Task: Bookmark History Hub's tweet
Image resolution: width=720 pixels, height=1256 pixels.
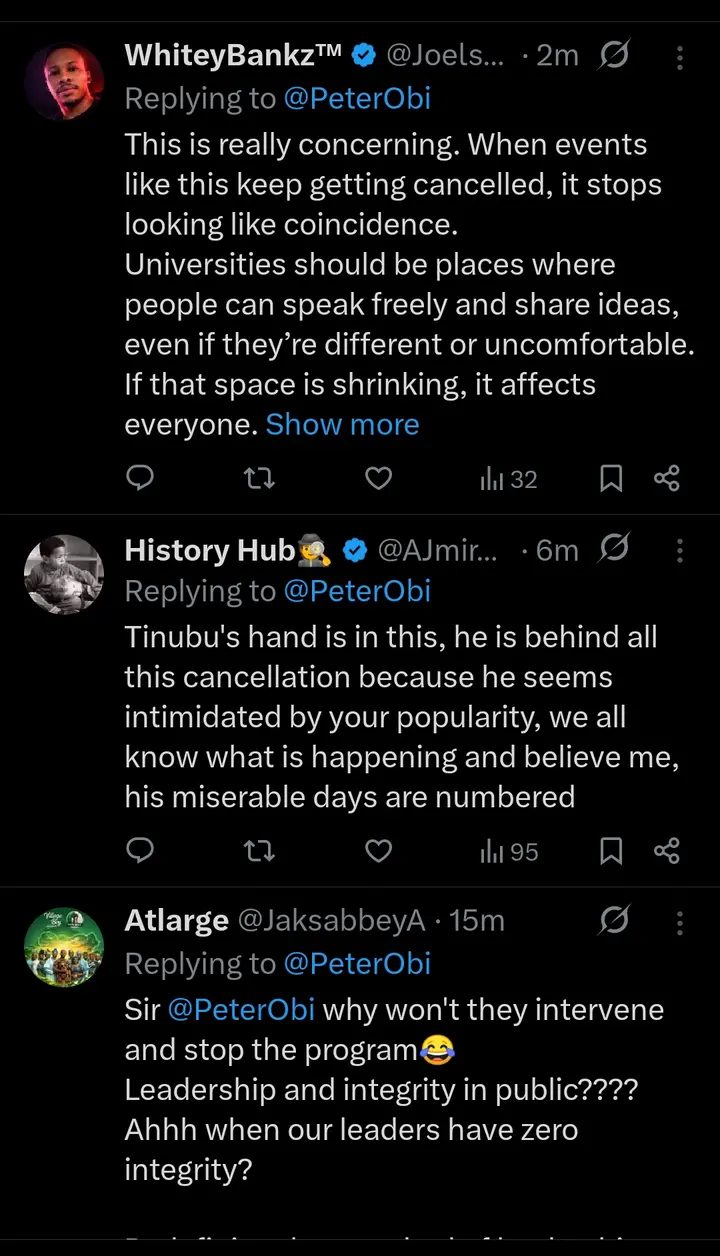Action: click(610, 851)
